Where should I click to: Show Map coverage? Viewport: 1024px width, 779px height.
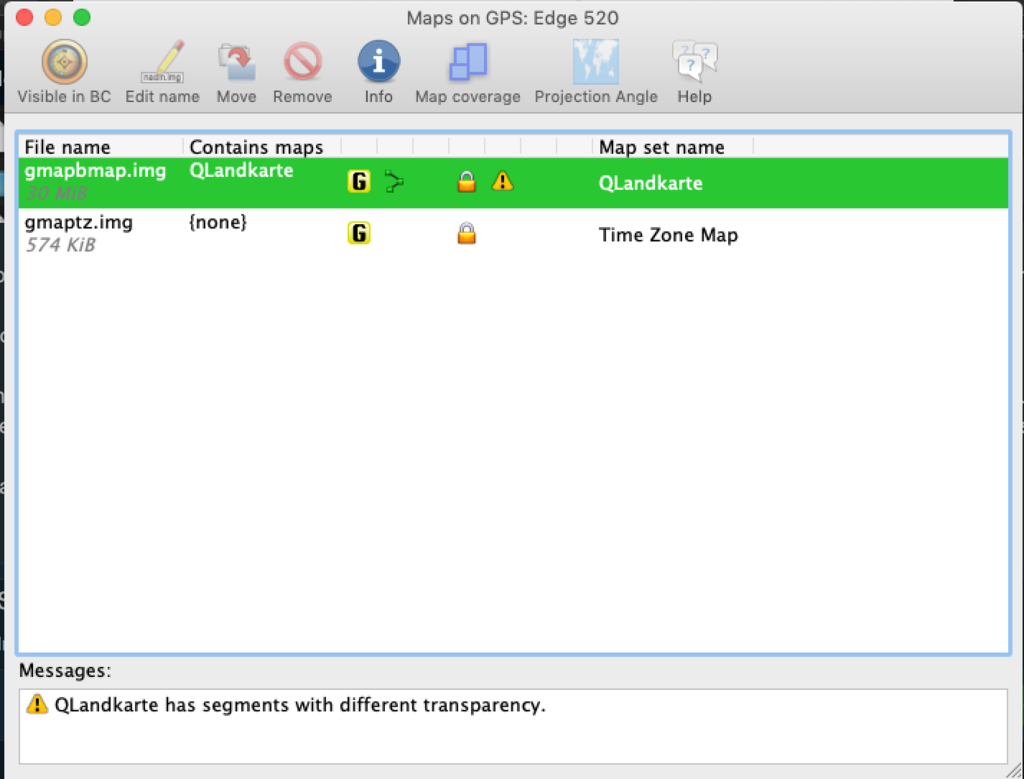coord(467,63)
